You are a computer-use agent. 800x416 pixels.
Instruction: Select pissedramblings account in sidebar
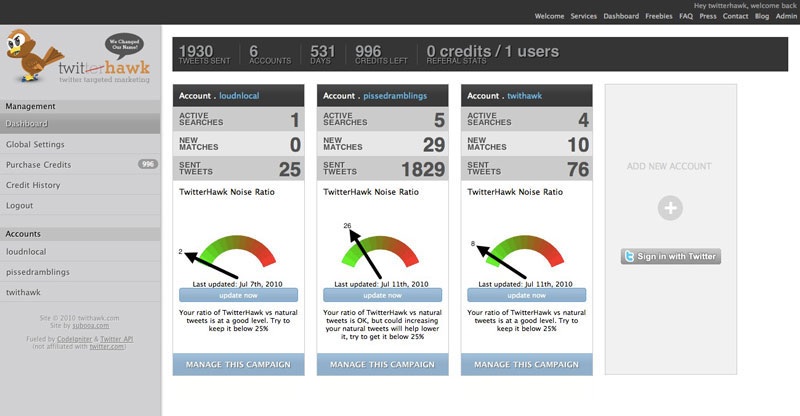[x=80, y=272]
